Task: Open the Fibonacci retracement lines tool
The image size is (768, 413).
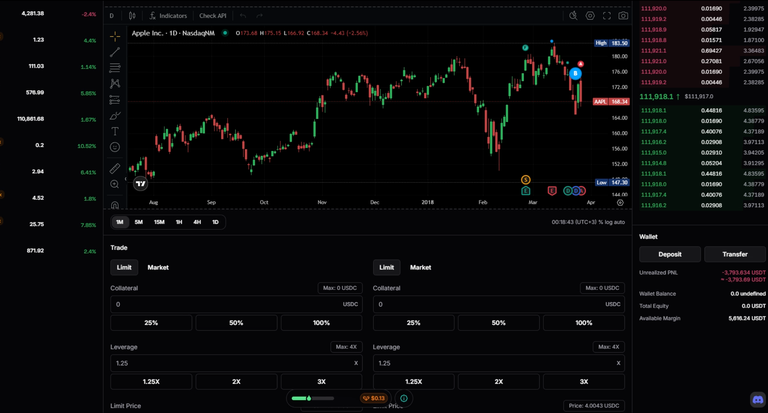Action: [x=115, y=68]
